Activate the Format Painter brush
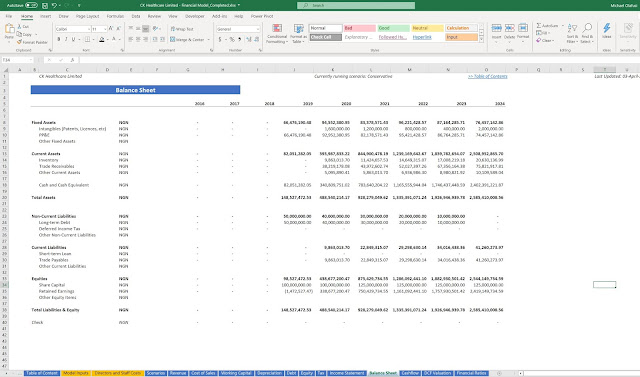This screenshot has width=640, height=377. pyautogui.click(x=19, y=42)
